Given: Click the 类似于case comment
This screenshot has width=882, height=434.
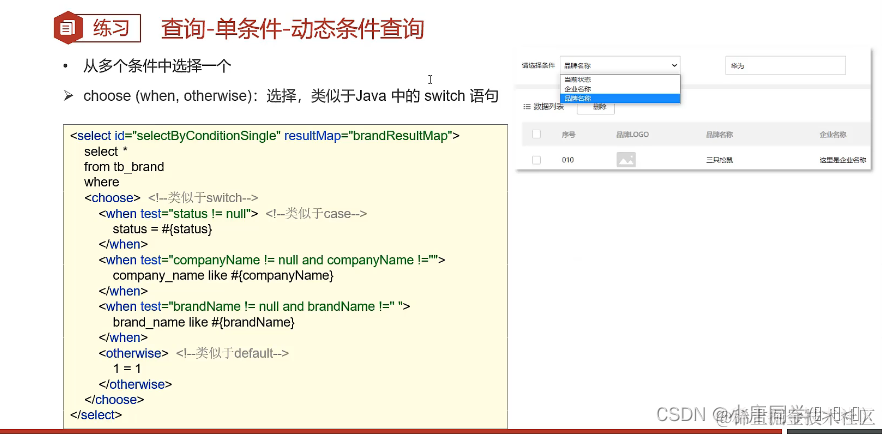Looking at the screenshot, I should 316,214.
